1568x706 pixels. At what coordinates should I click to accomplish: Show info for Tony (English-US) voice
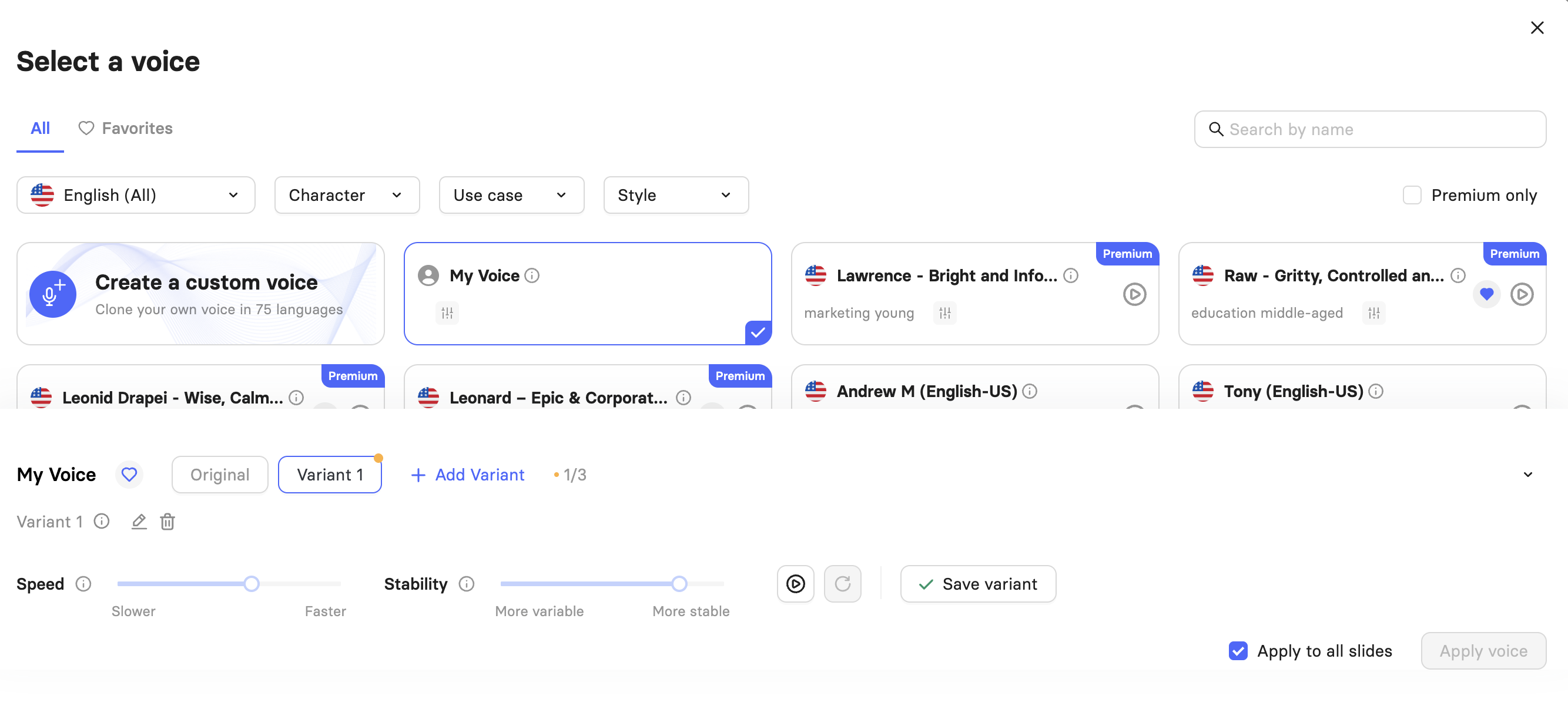1376,392
